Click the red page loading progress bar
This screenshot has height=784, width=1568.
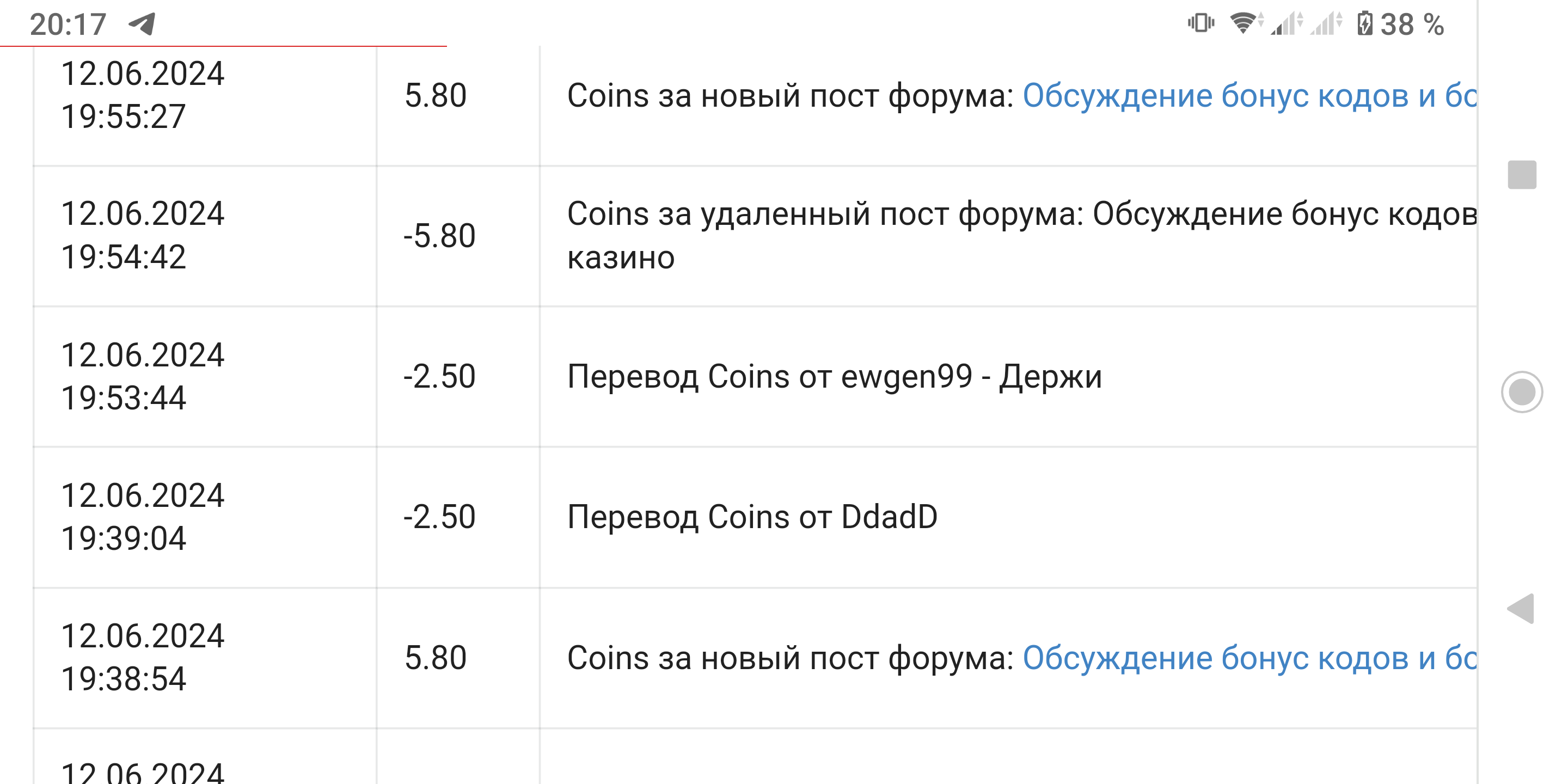(x=223, y=46)
